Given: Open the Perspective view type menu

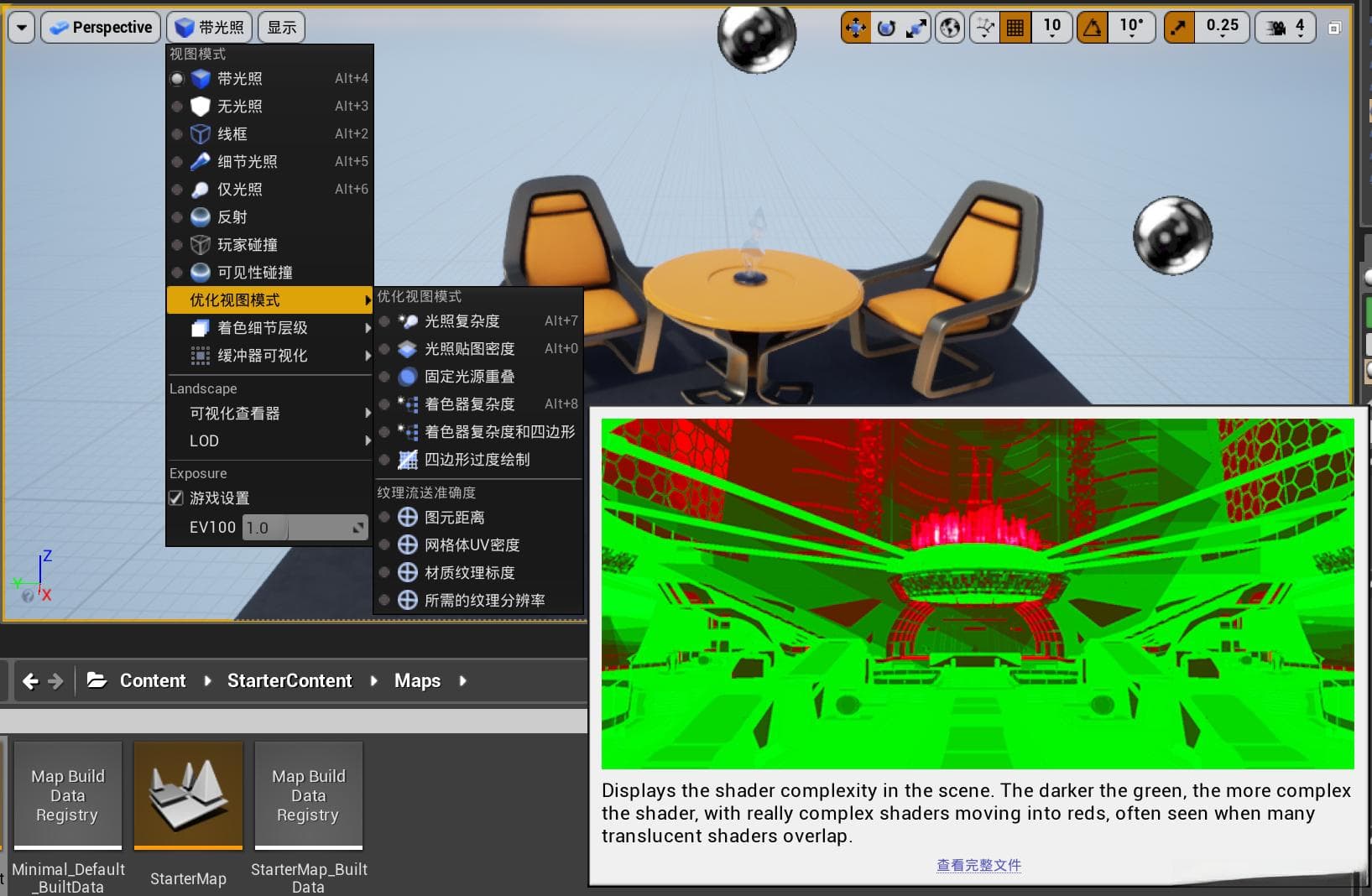Looking at the screenshot, I should [x=101, y=28].
